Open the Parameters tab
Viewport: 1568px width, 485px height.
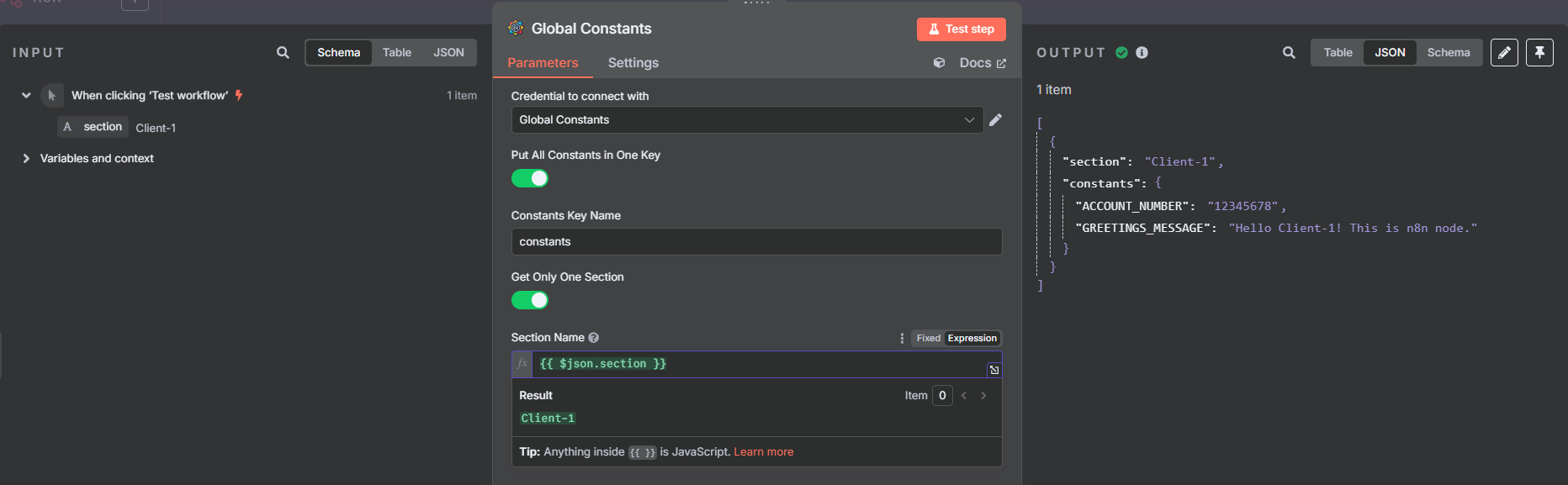coord(543,63)
